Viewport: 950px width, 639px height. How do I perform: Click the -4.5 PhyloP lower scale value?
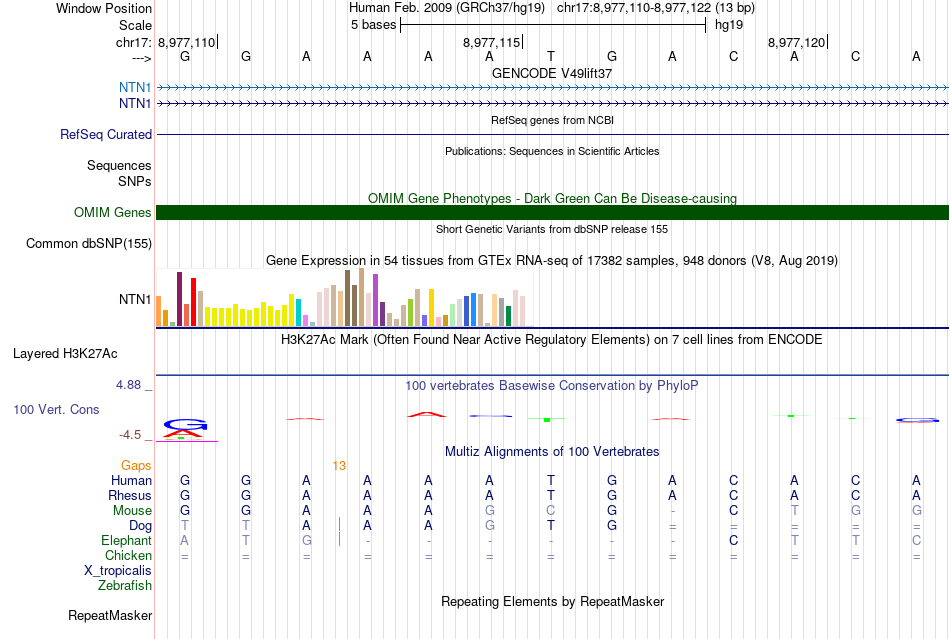[x=130, y=435]
